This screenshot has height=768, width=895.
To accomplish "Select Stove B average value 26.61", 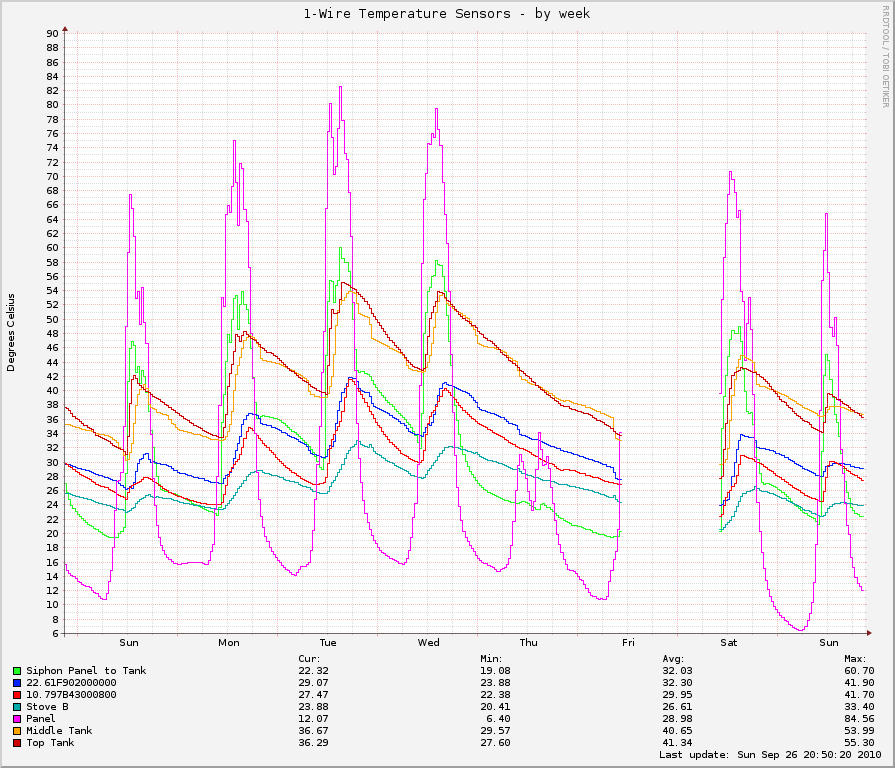I will (x=678, y=707).
